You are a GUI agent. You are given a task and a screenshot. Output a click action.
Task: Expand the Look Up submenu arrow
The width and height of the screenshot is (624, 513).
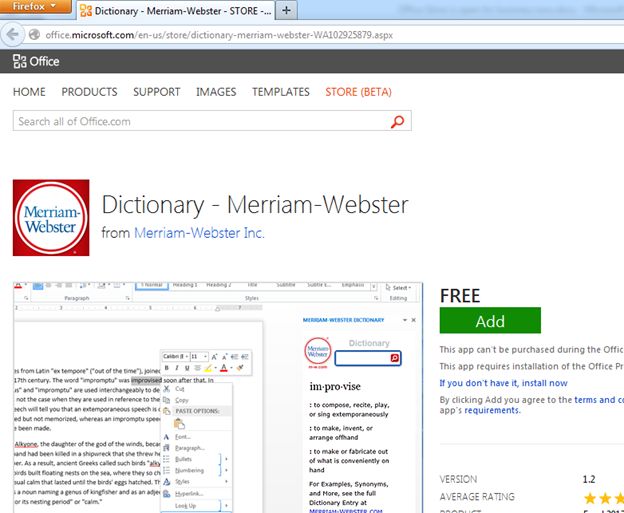(x=226, y=505)
